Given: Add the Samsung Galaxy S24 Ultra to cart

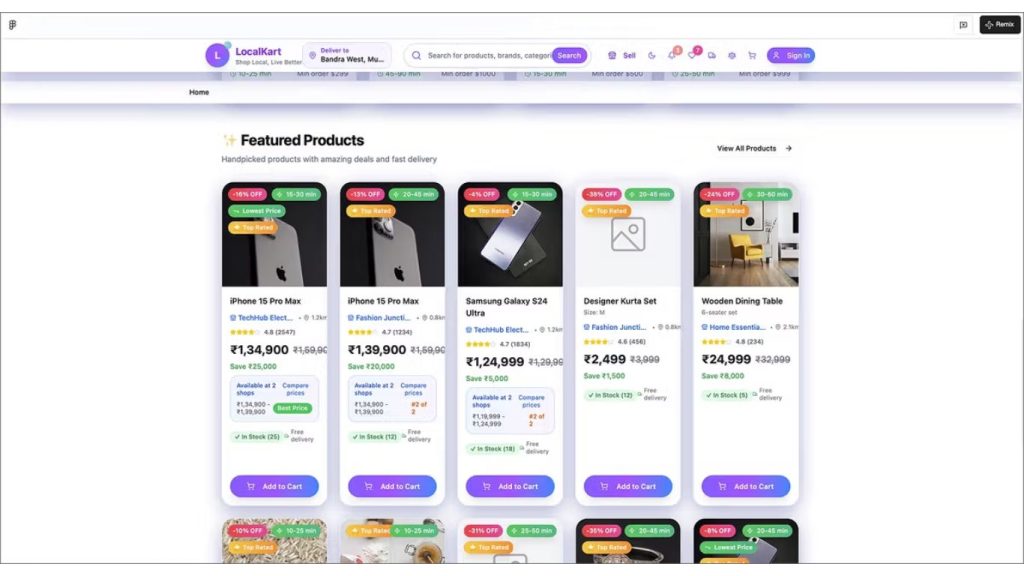Looking at the screenshot, I should click(510, 486).
